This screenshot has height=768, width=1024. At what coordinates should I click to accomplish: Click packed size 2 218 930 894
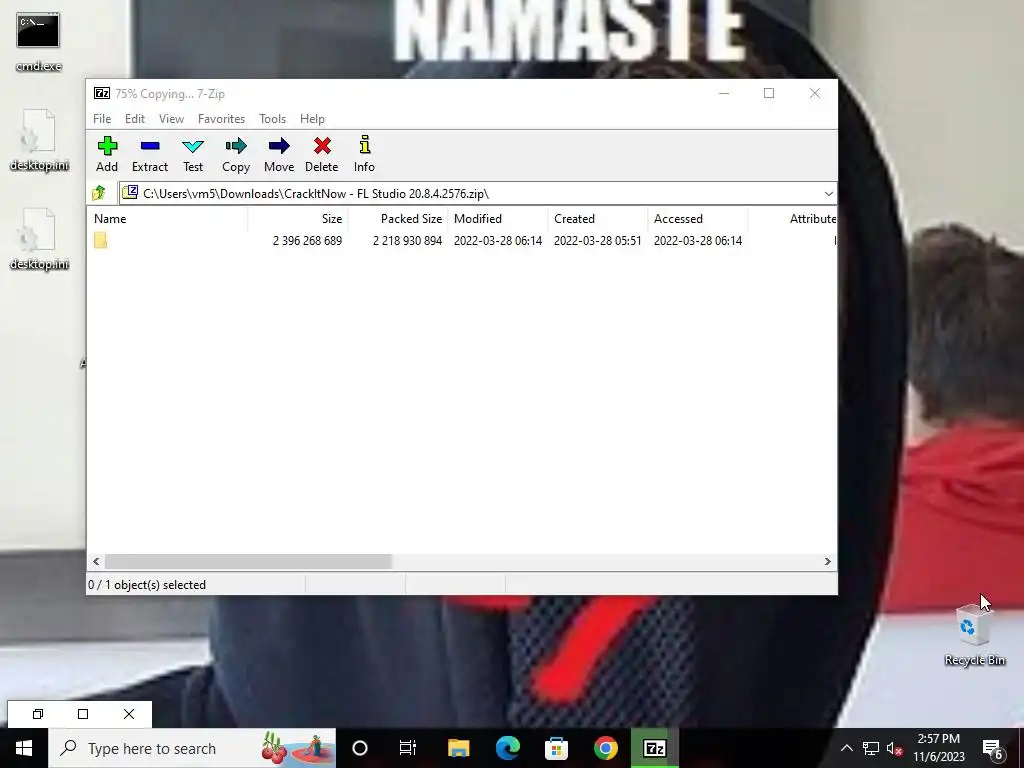(x=408, y=241)
